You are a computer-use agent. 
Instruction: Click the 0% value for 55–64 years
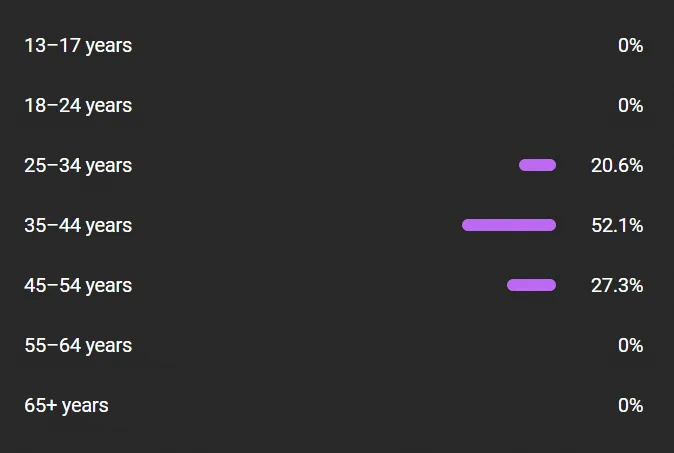631,346
